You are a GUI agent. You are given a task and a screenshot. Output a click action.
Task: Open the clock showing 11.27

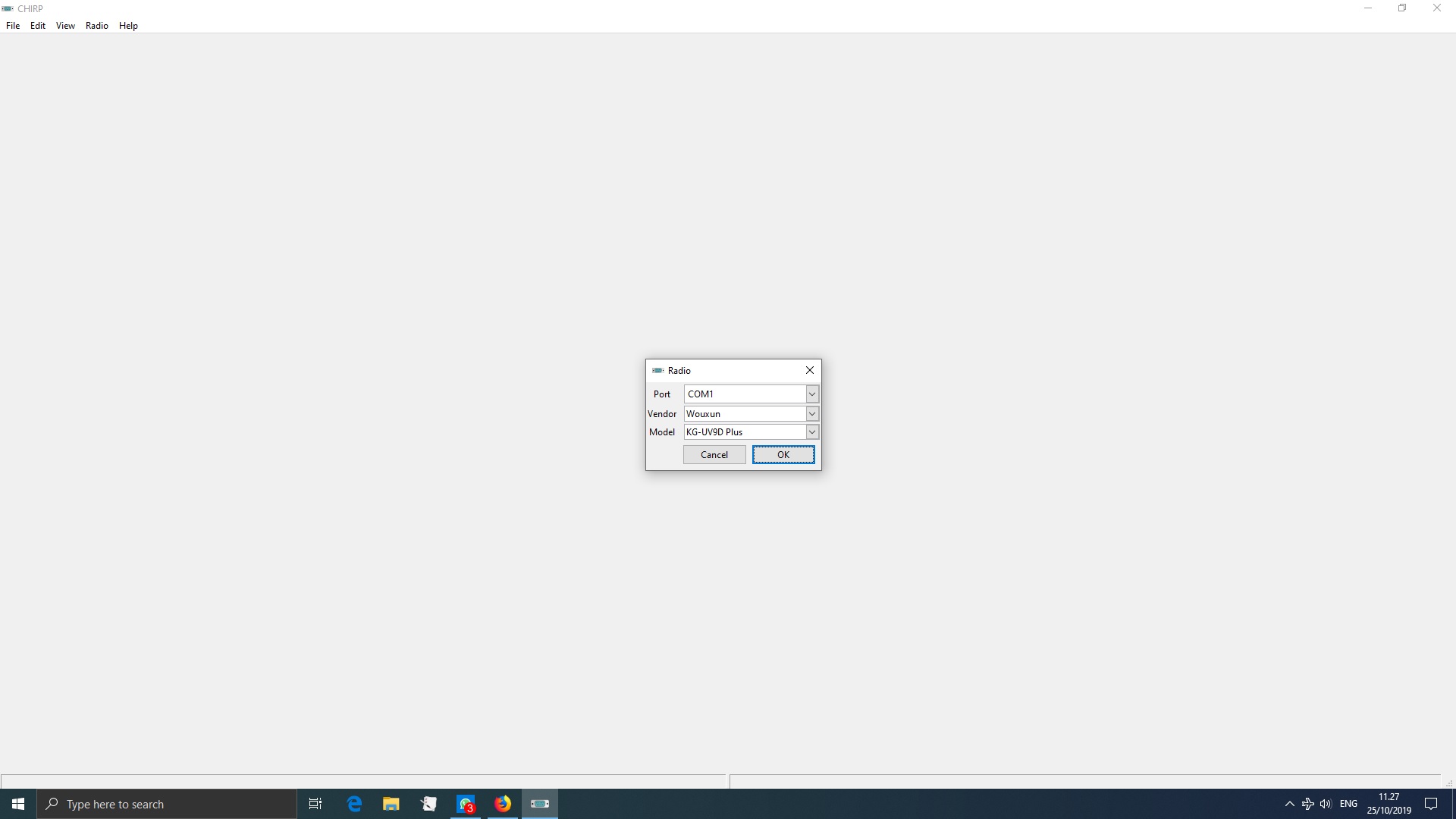pos(1389,804)
